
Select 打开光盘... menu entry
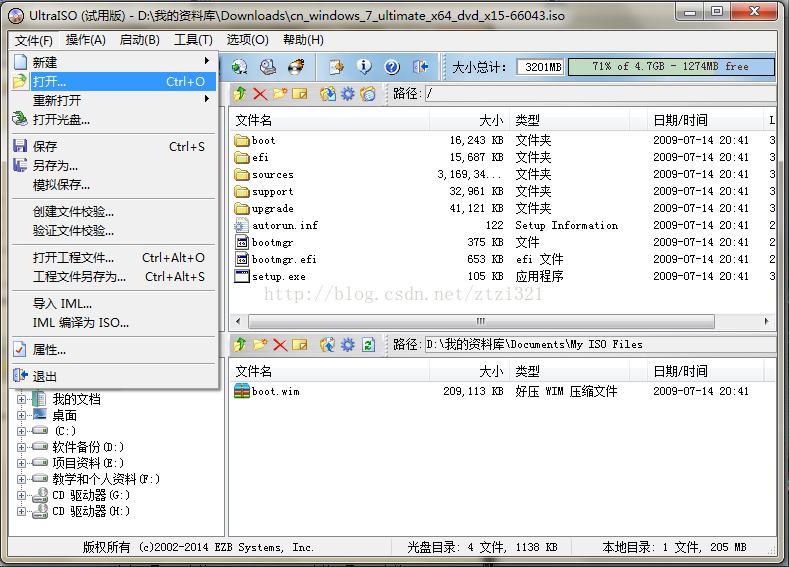click(114, 120)
